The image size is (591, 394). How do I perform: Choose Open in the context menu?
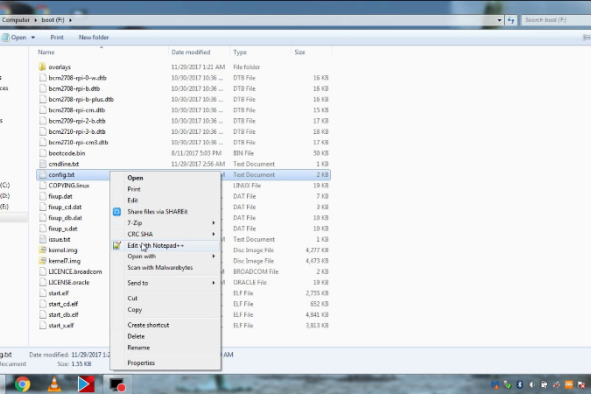165,178
